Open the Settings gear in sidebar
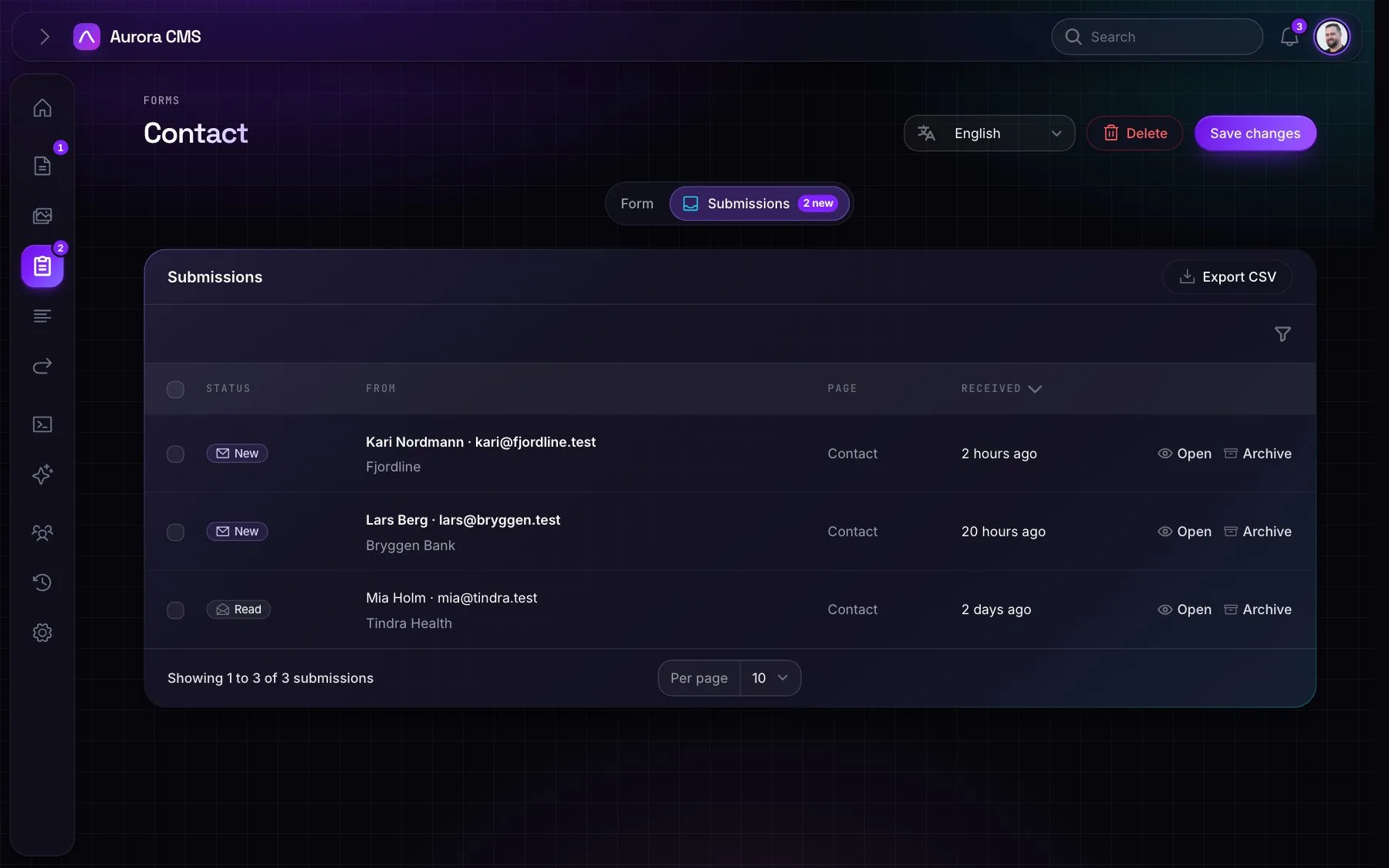 coord(42,633)
